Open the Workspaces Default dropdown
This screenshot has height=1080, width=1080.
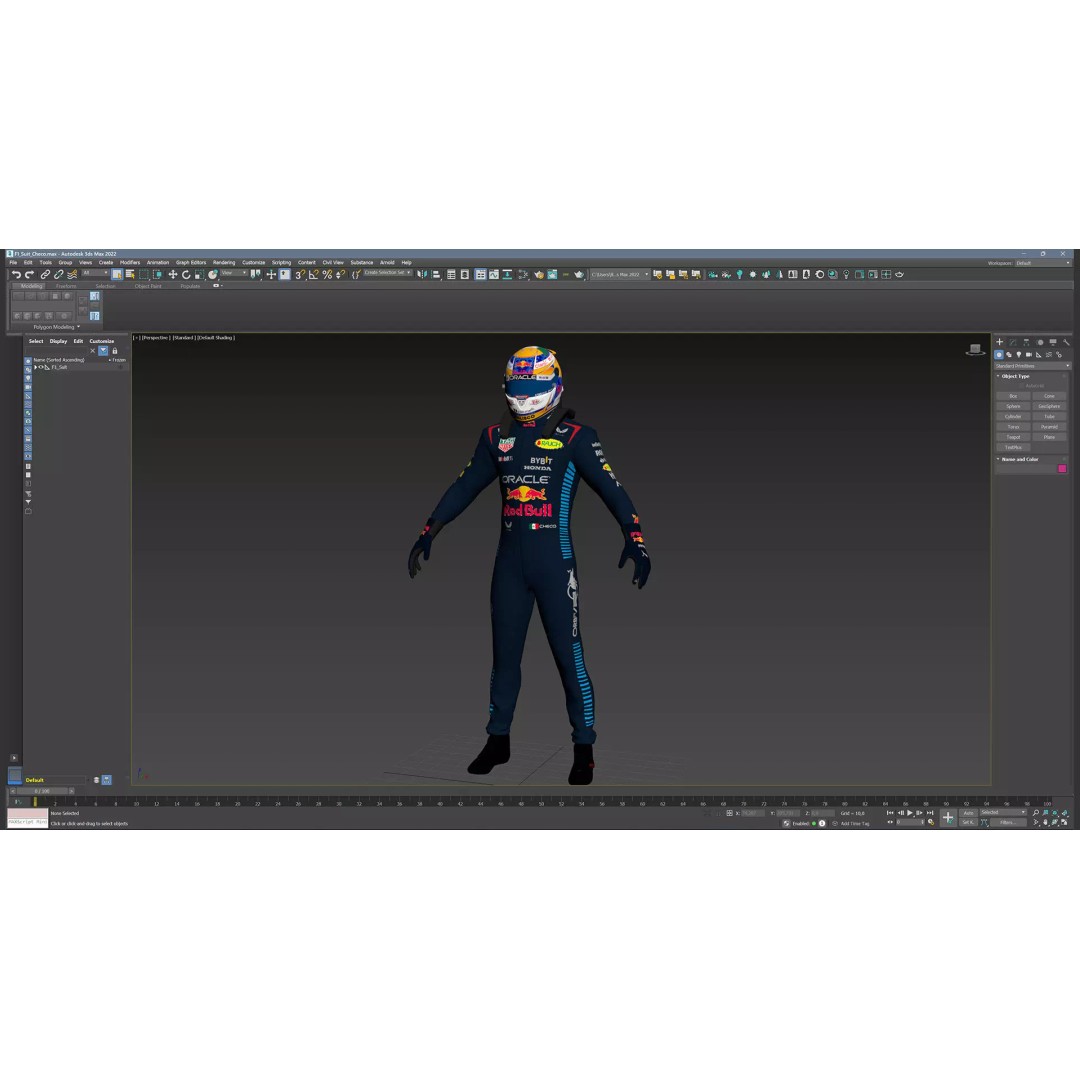click(1043, 263)
